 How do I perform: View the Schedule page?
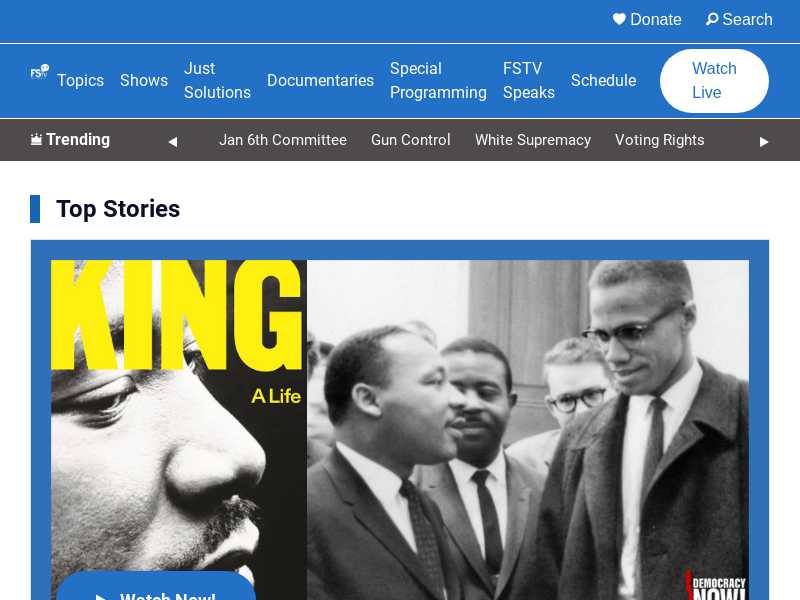click(x=604, y=81)
